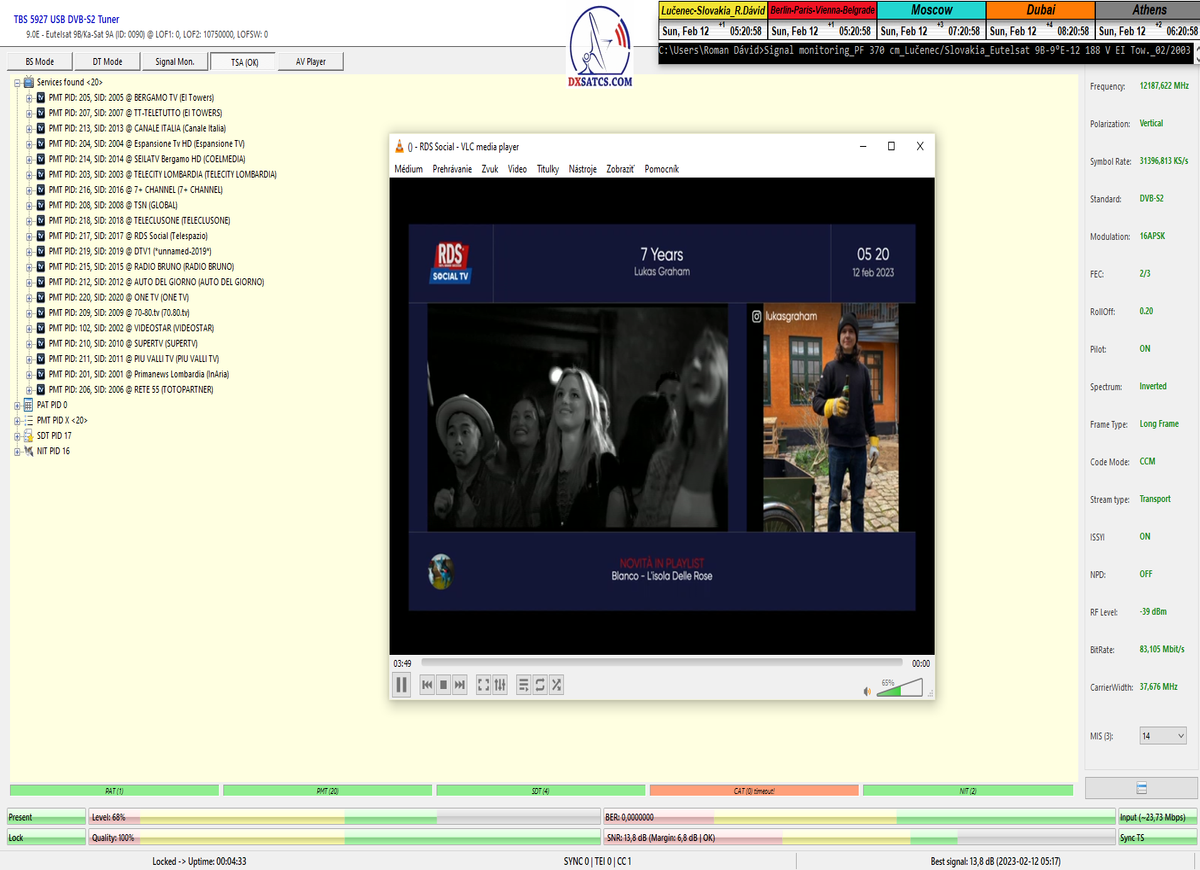
Task: Click the AV Player button
Action: coord(310,62)
